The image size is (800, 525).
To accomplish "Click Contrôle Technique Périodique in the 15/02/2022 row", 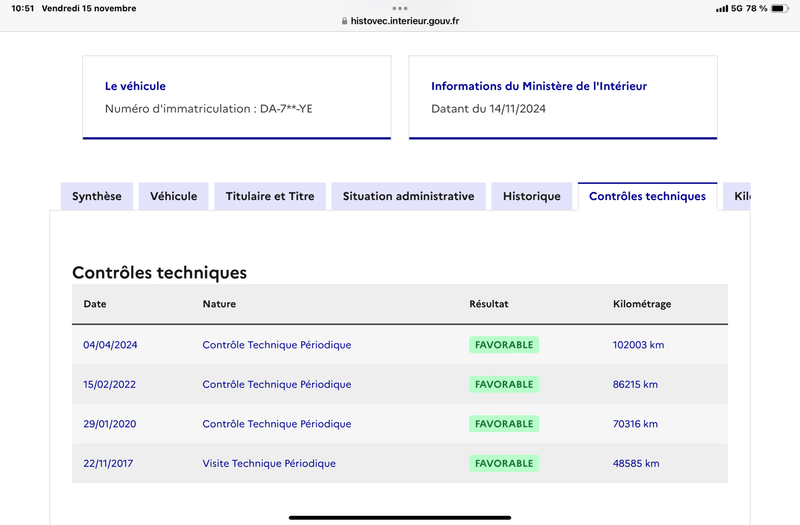I will [x=277, y=385].
